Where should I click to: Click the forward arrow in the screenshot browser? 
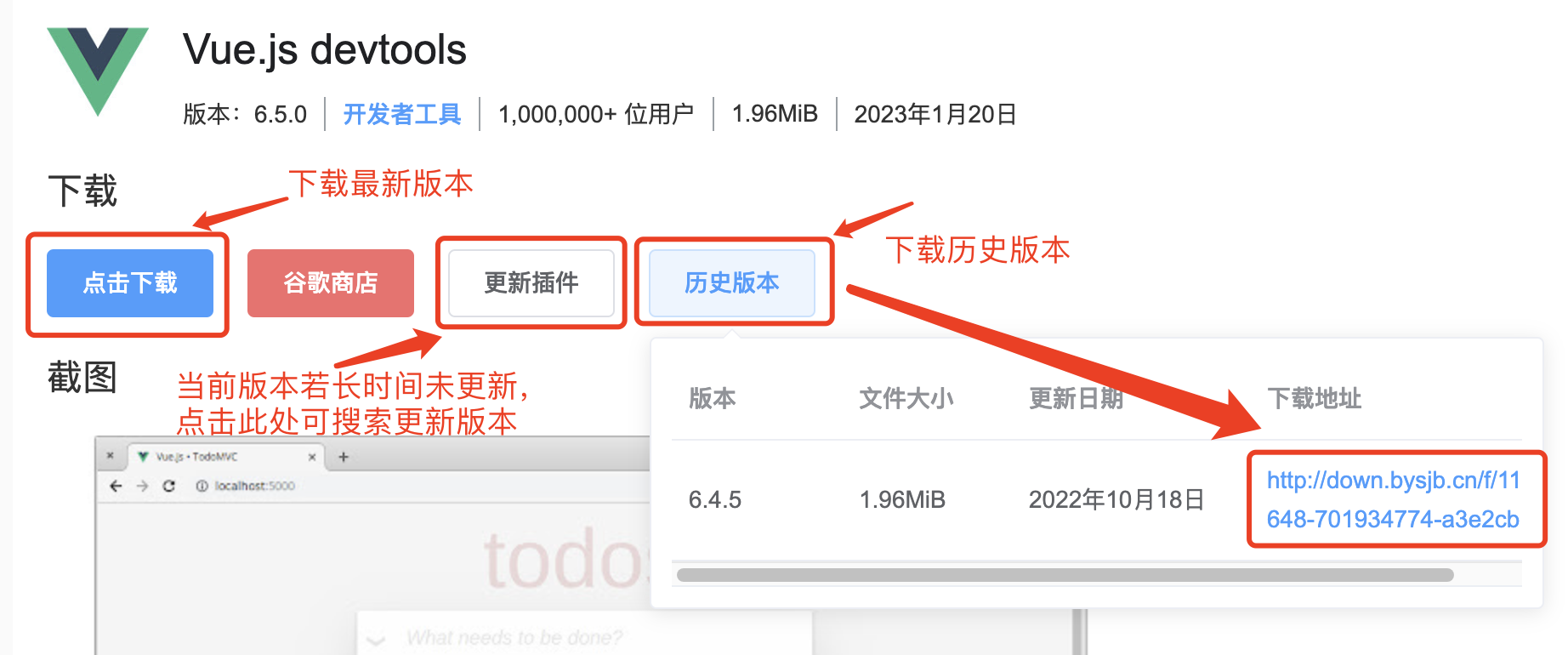(142, 486)
